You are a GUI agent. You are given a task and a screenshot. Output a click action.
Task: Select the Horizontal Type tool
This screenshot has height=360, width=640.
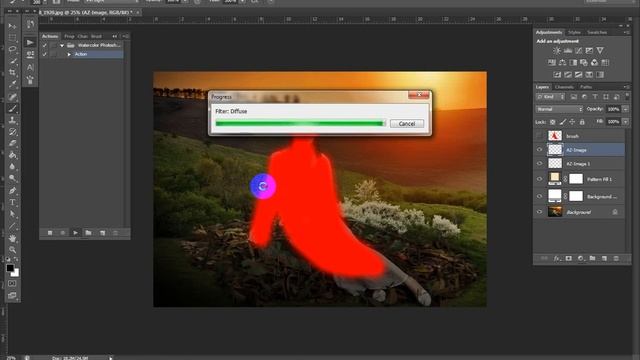click(12, 202)
